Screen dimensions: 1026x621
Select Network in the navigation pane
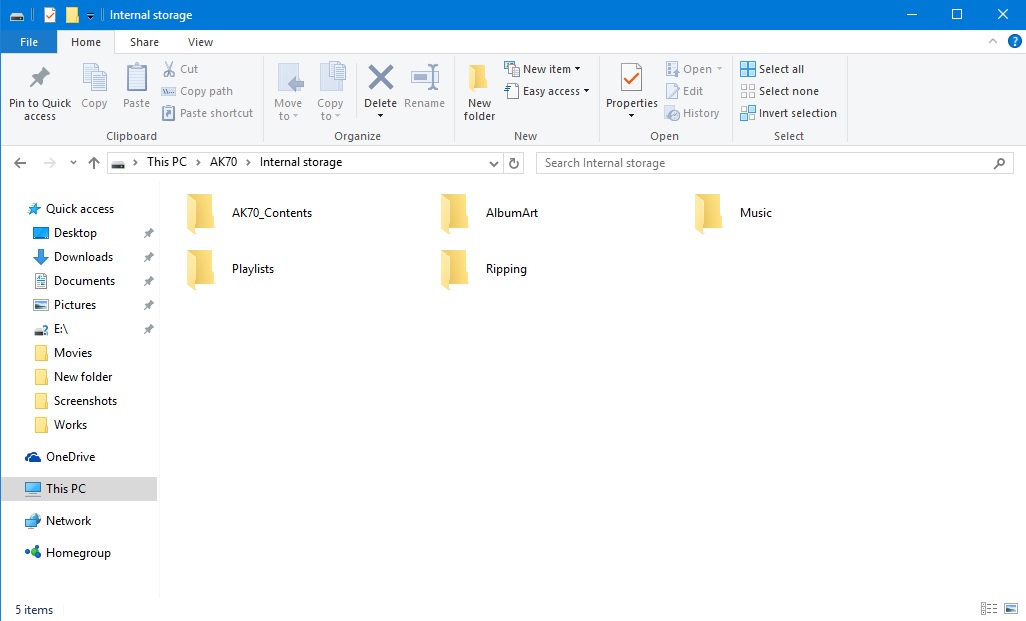[x=68, y=521]
